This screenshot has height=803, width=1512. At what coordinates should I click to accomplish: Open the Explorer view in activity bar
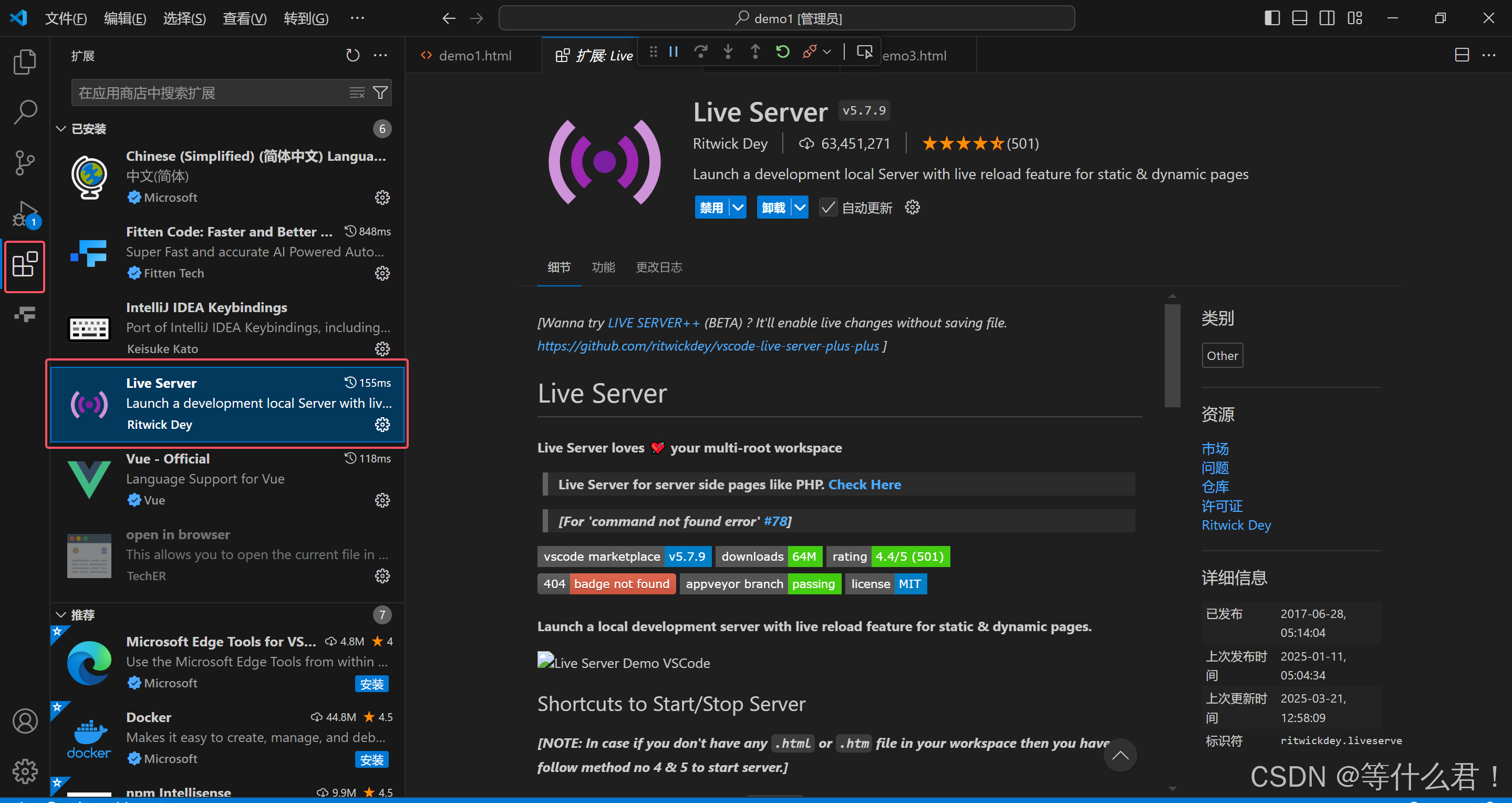pos(25,61)
